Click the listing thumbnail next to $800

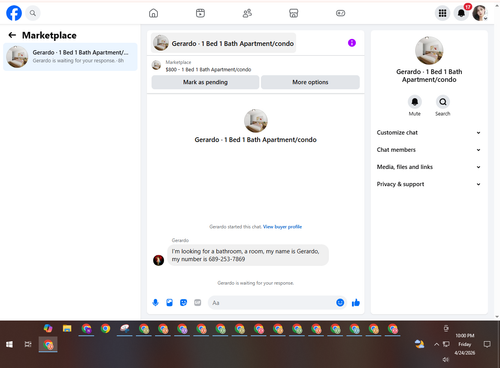tap(156, 65)
